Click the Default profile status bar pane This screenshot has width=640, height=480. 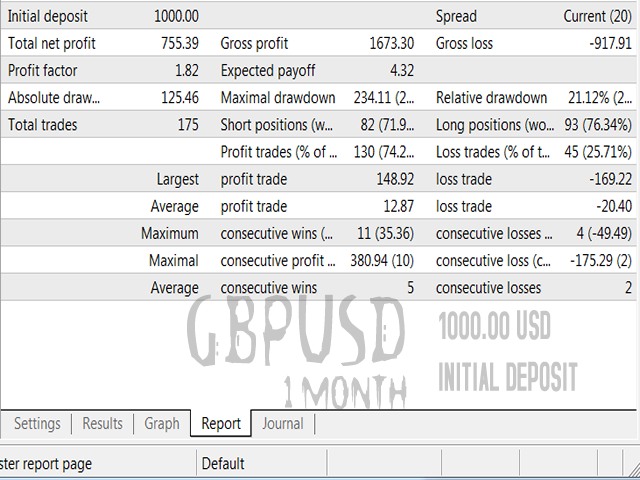pyautogui.click(x=223, y=463)
